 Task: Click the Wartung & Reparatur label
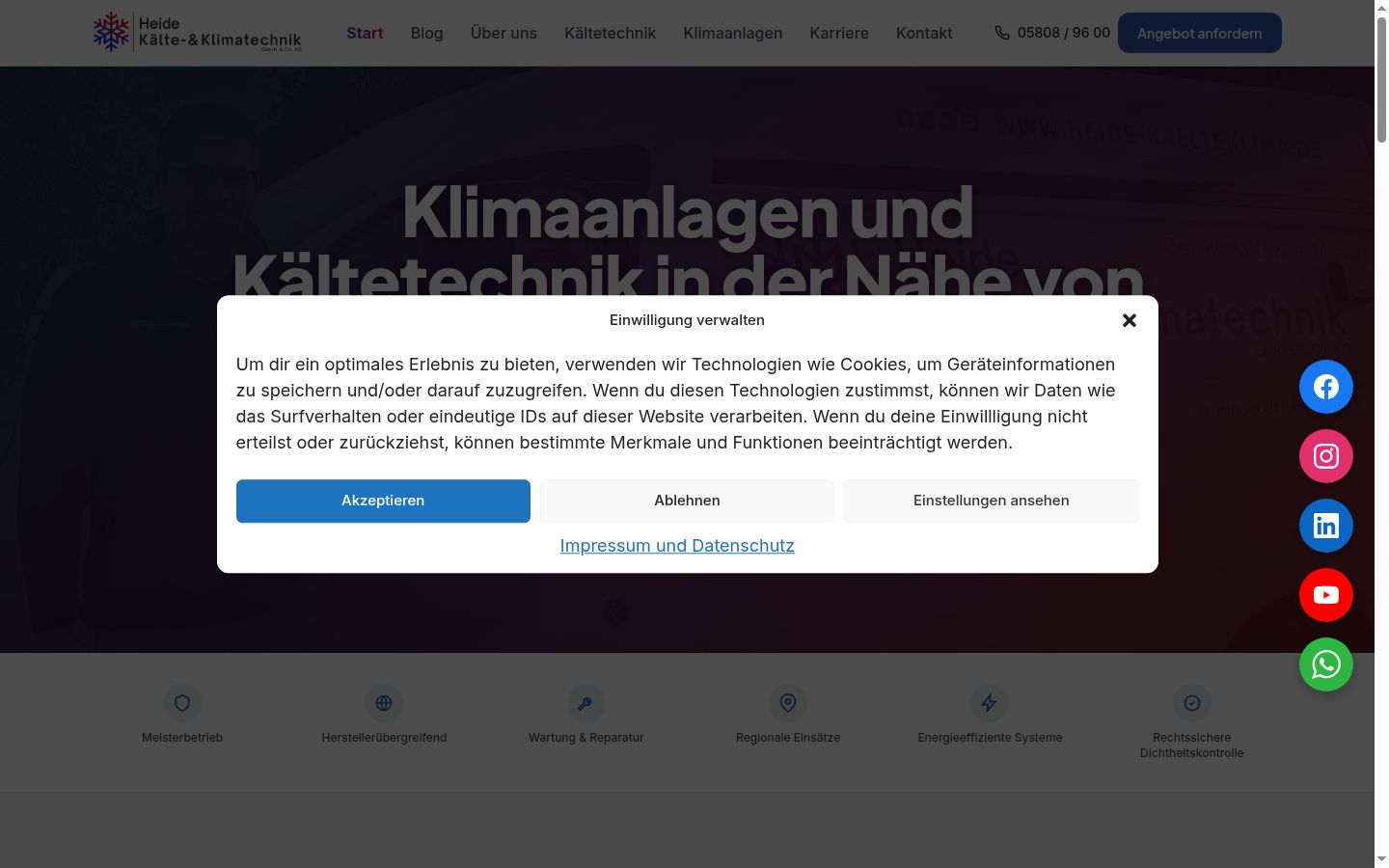[x=586, y=738]
